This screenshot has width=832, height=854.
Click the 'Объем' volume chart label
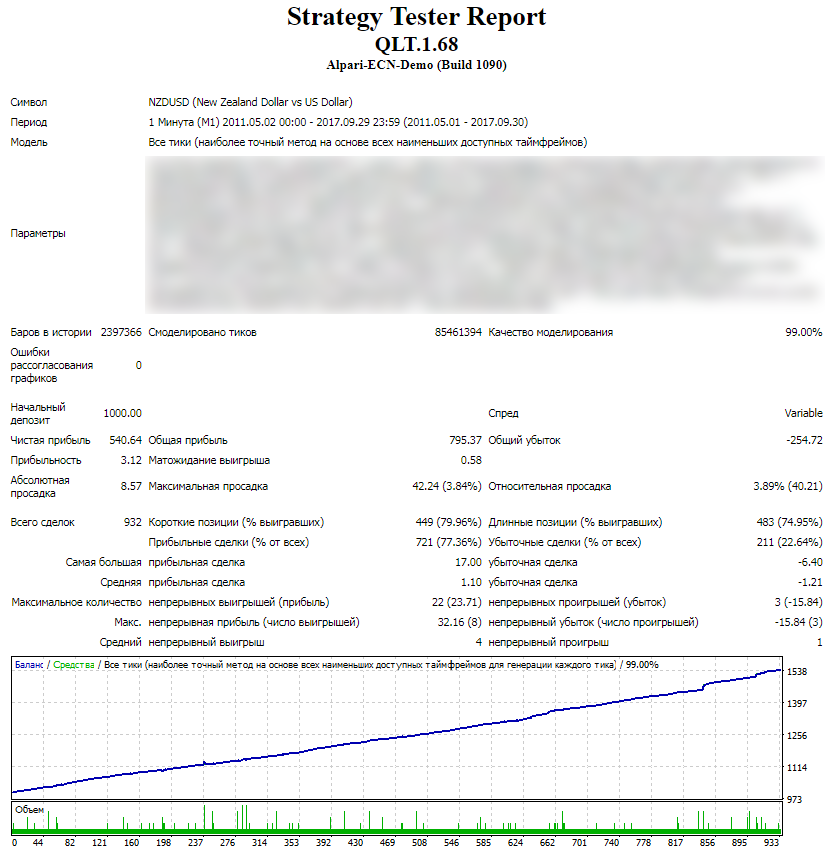click(29, 810)
